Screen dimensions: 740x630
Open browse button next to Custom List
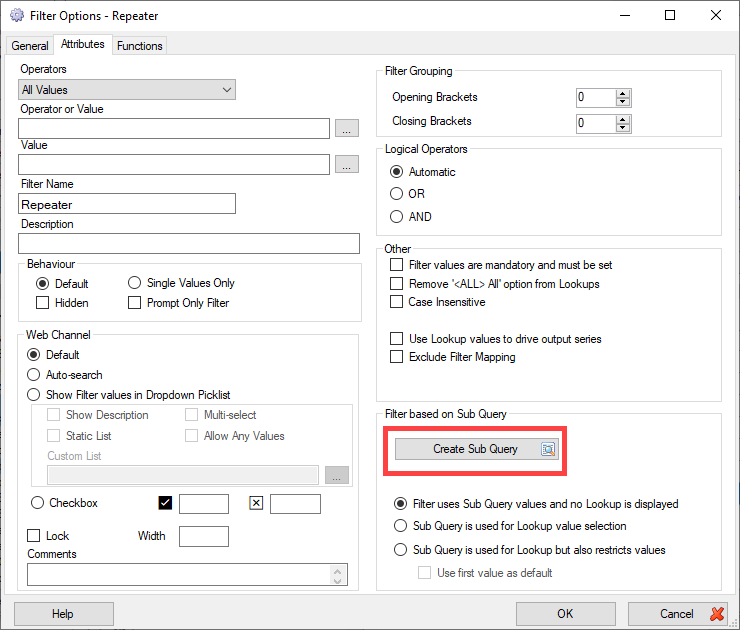pos(337,475)
